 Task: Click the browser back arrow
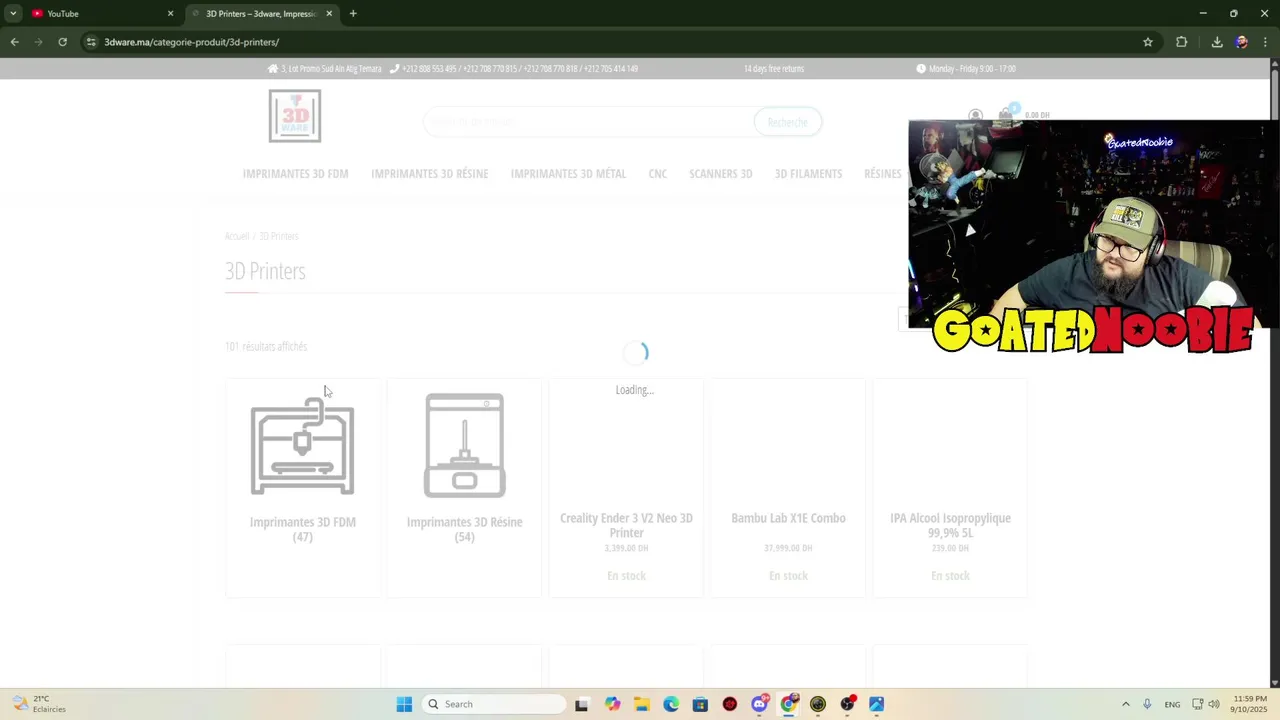click(14, 42)
